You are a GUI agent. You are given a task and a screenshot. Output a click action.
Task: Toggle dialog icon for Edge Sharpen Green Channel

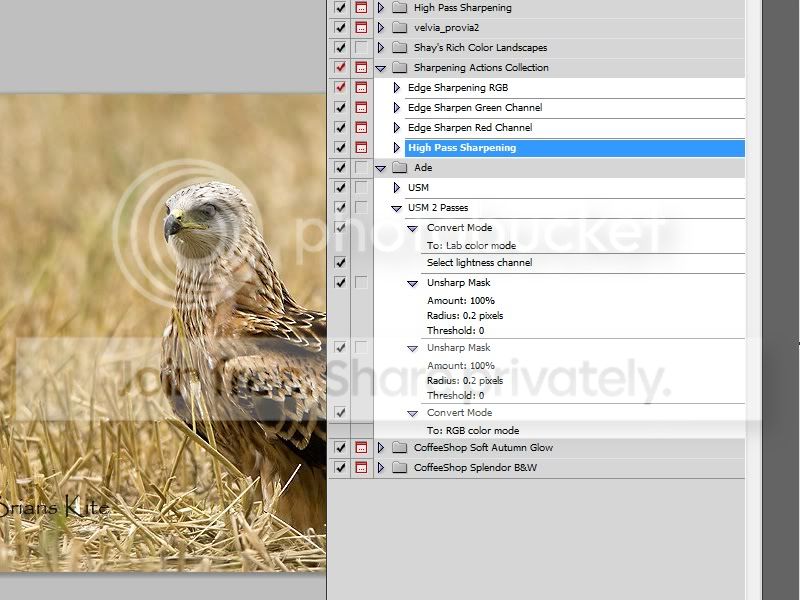[361, 108]
